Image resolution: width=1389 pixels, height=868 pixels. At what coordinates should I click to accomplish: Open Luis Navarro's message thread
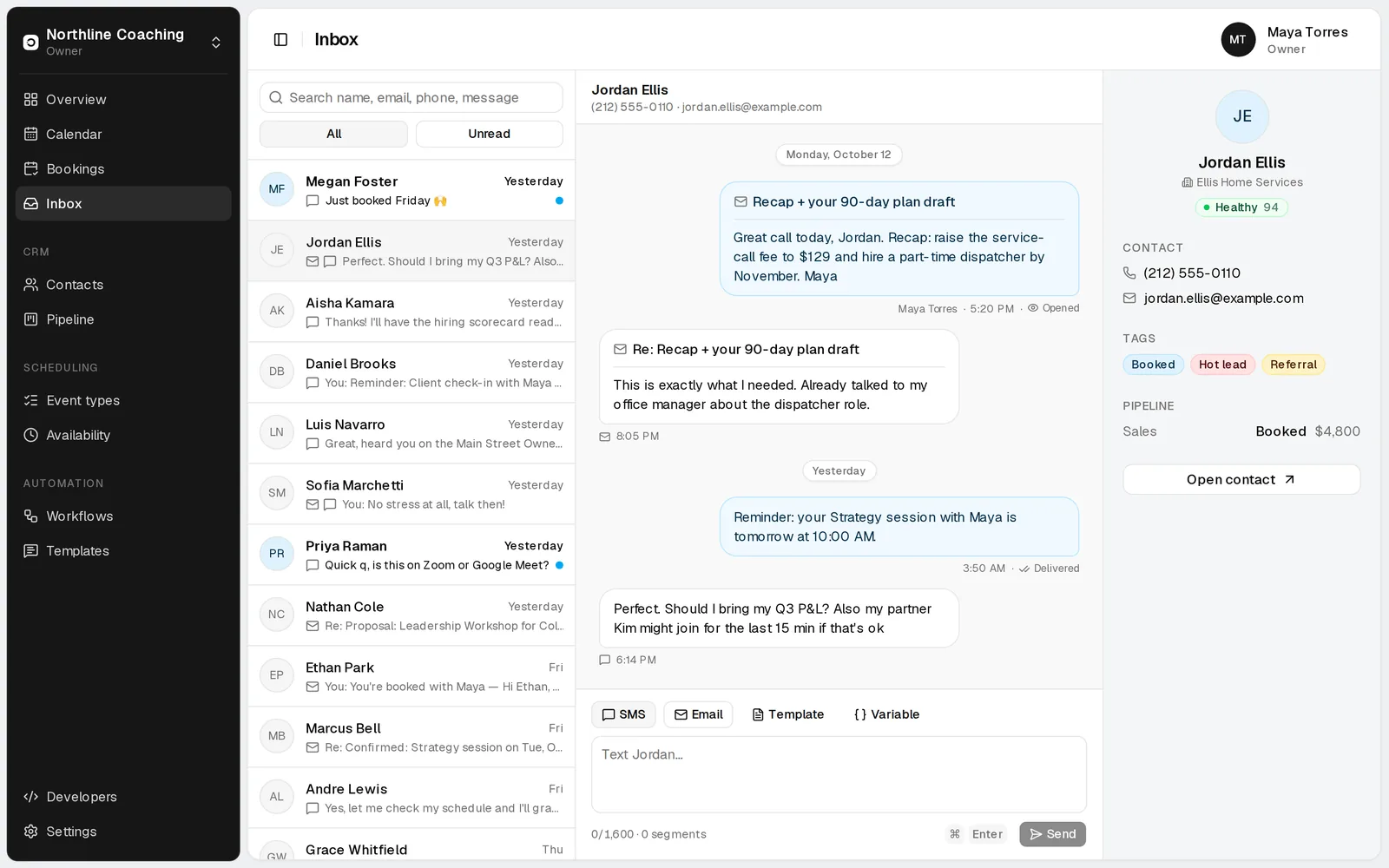click(411, 433)
